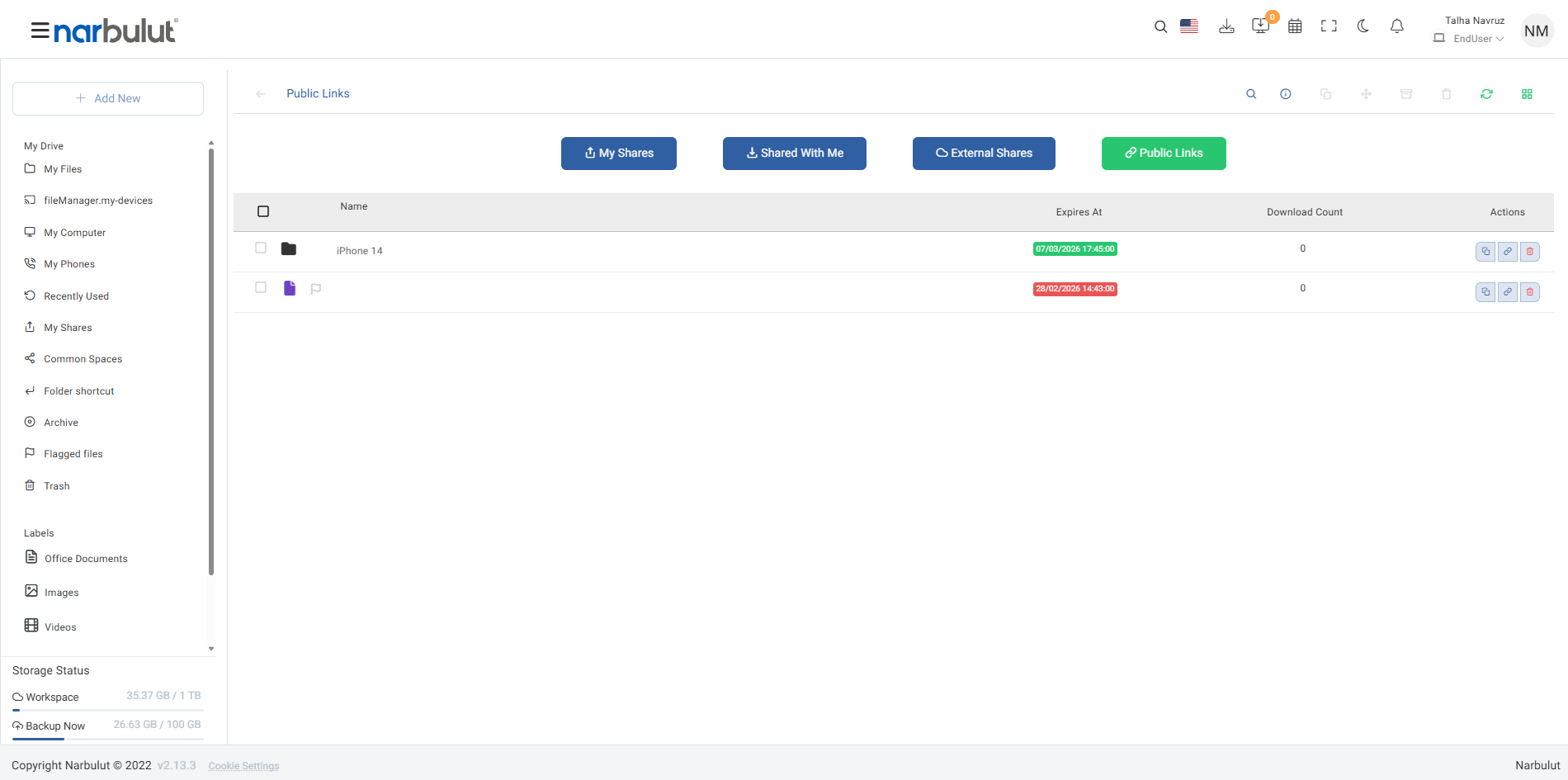Image resolution: width=1568 pixels, height=780 pixels.
Task: Open the calendar icon in header
Action: tap(1295, 26)
